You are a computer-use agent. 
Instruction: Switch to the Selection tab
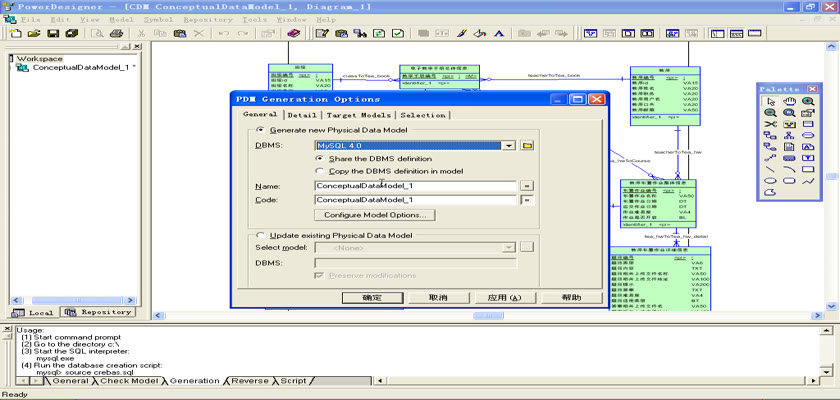[x=423, y=115]
